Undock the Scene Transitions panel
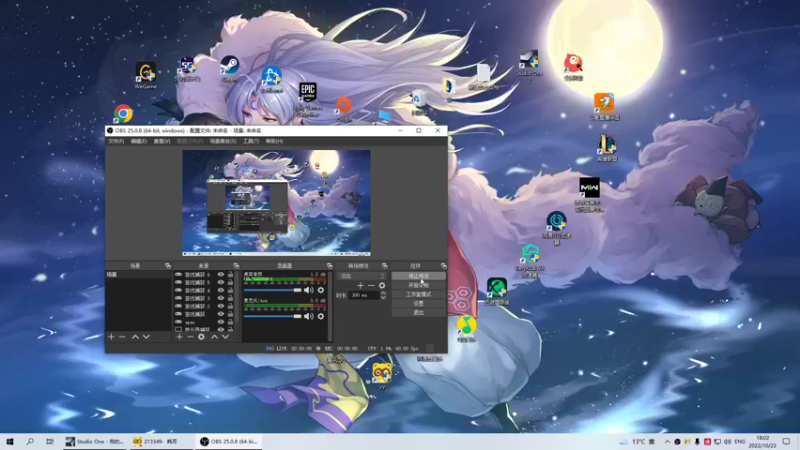This screenshot has height=450, width=800. (x=384, y=266)
